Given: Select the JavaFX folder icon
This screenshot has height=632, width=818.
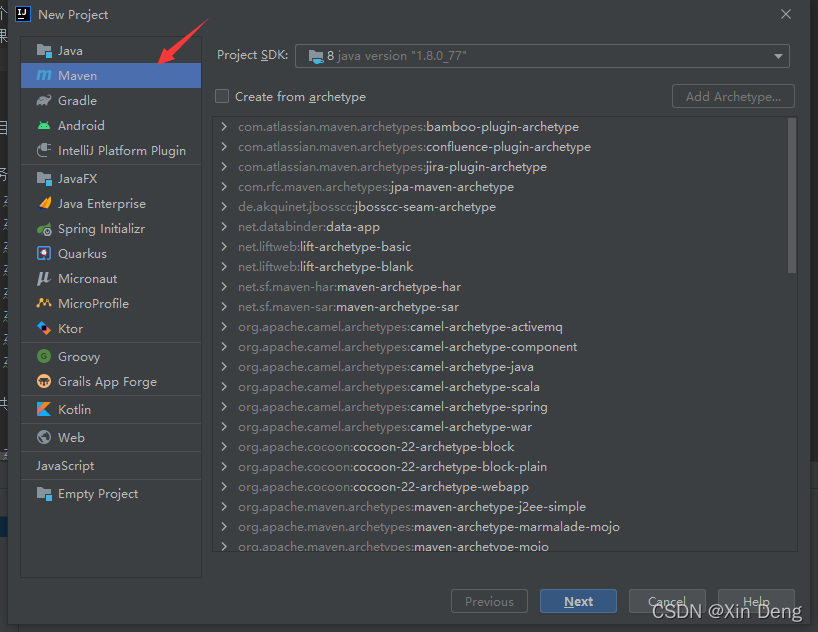Looking at the screenshot, I should 44,178.
